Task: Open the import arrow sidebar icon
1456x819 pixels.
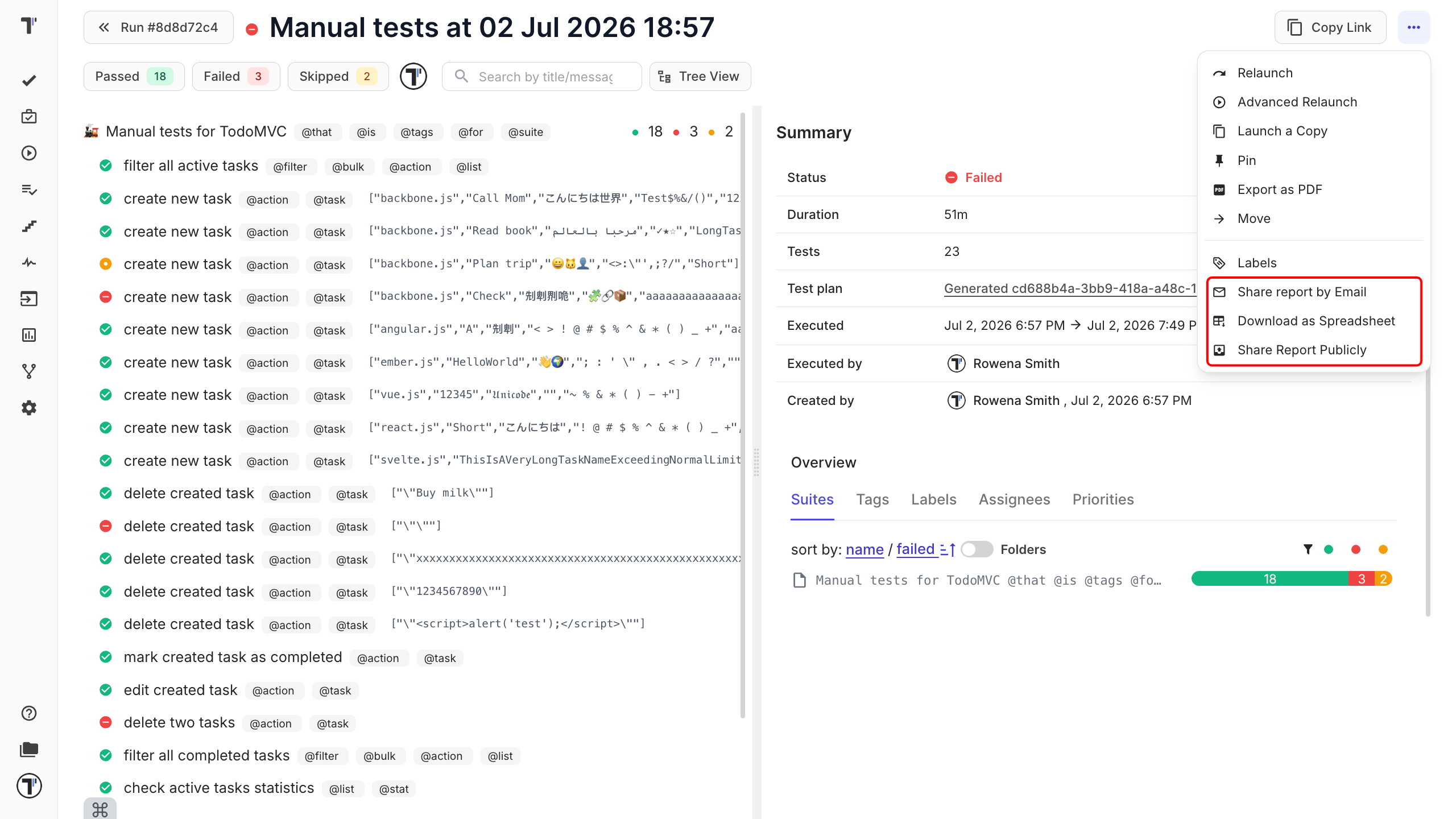Action: pos(29,299)
